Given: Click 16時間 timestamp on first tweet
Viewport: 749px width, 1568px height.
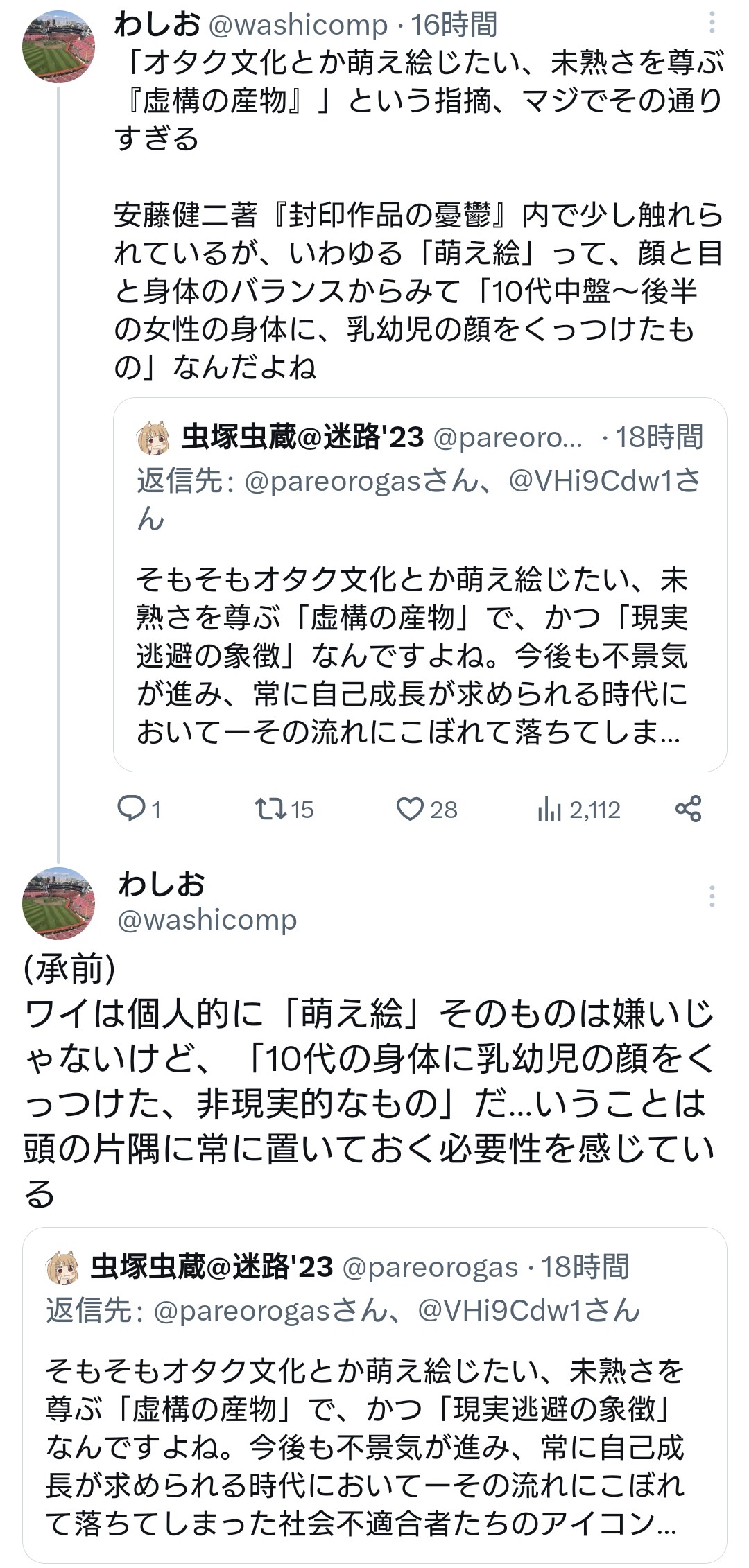Looking at the screenshot, I should coord(454,26).
